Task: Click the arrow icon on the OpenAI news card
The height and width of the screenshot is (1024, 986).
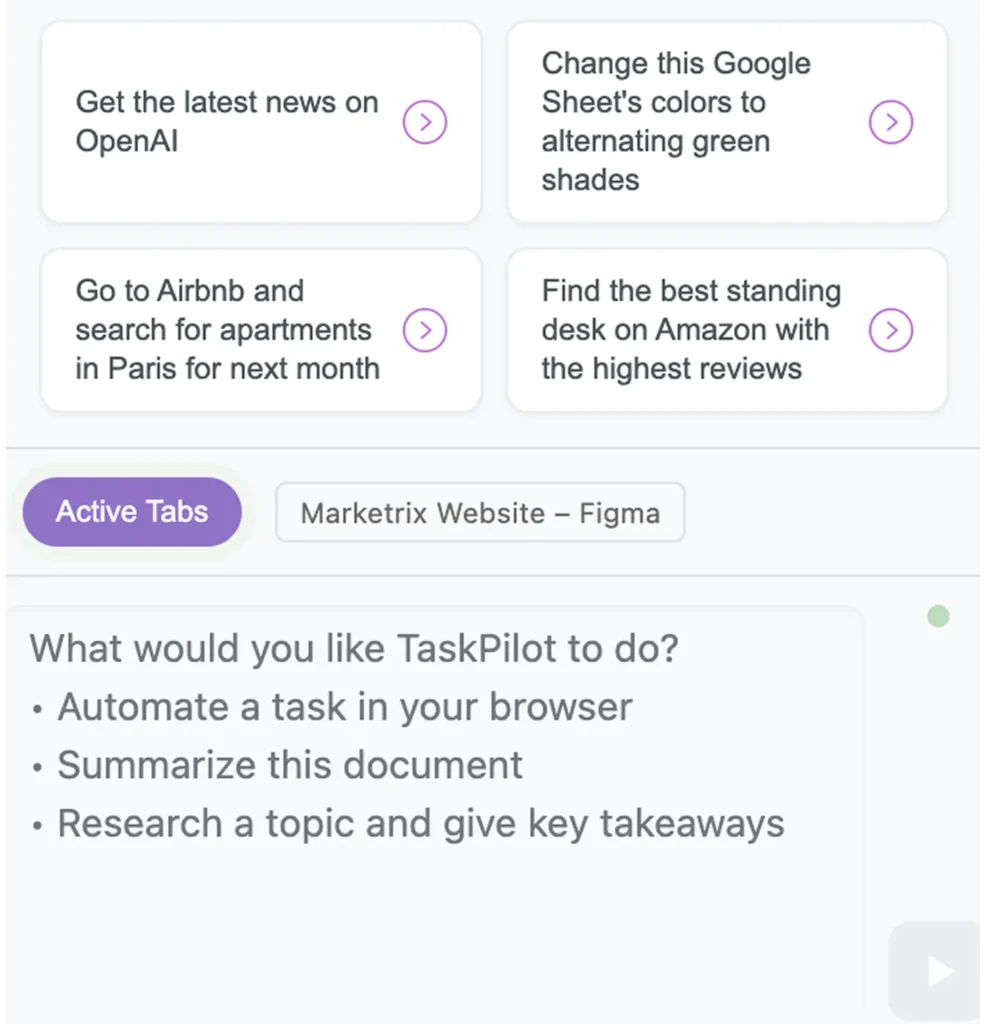Action: pyautogui.click(x=424, y=122)
